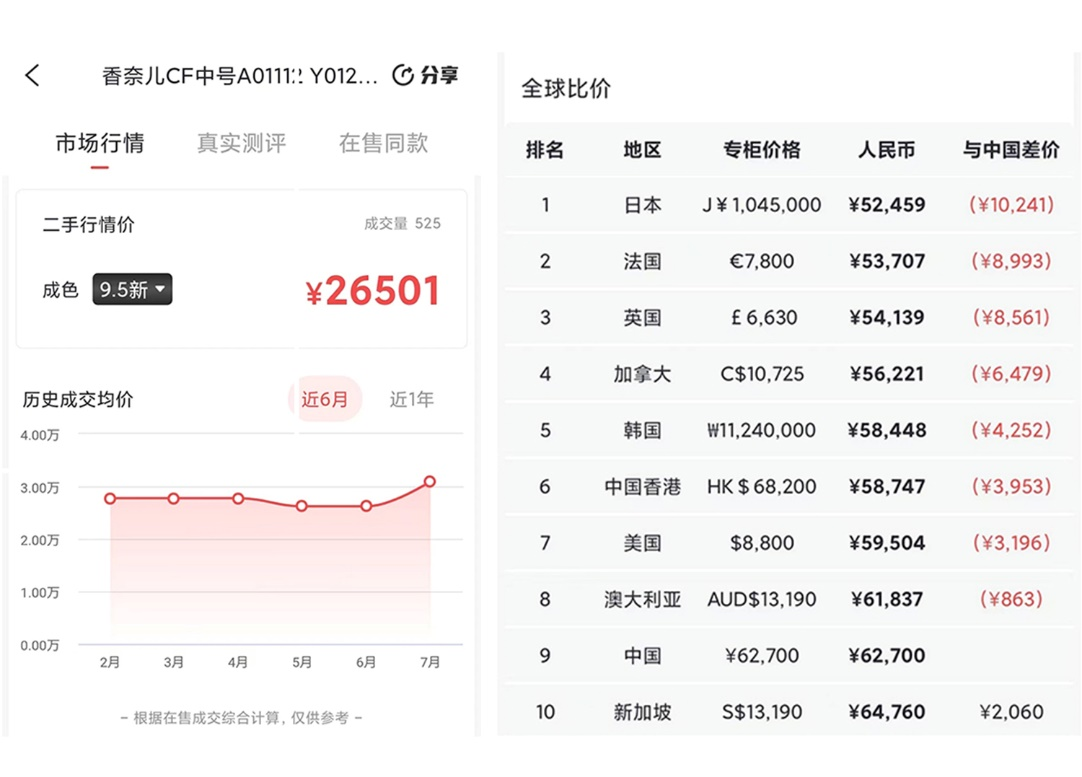
Task: Click the (¥10,241) price difference
Action: click(1012, 205)
